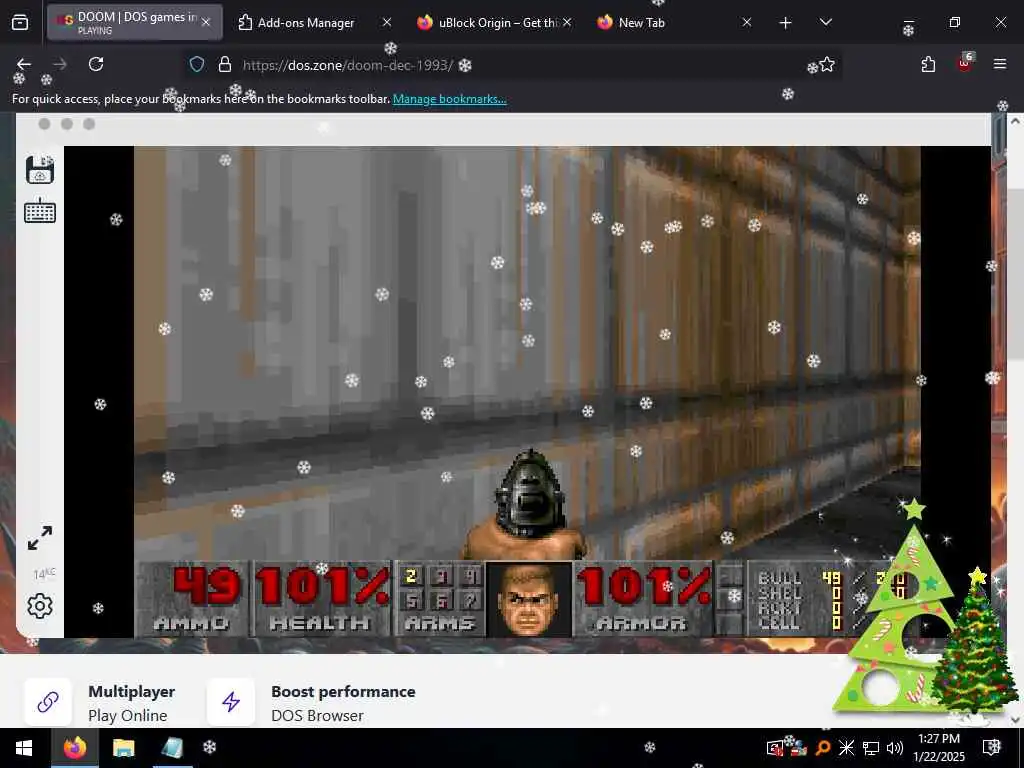Image resolution: width=1024 pixels, height=768 pixels.
Task: Click the Manage bookmarks link
Action: tap(449, 99)
